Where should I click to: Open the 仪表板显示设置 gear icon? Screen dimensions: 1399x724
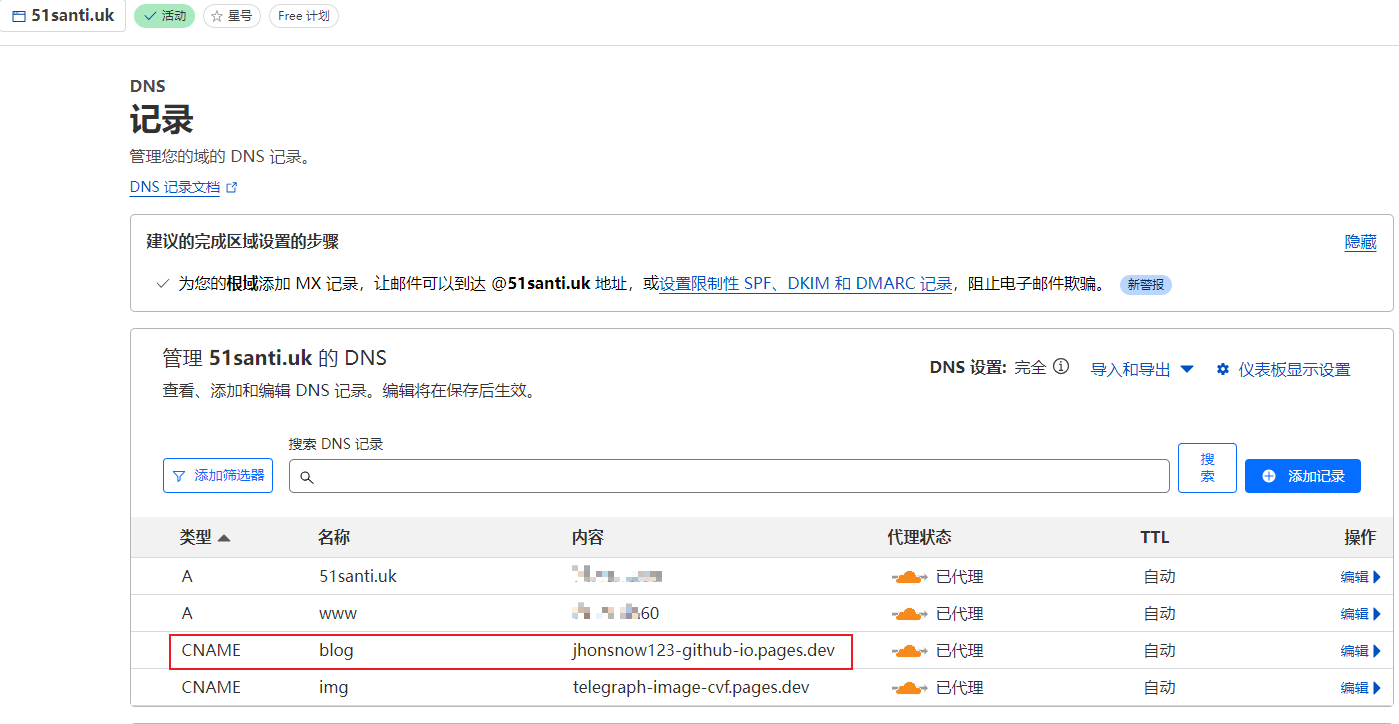(1222, 368)
